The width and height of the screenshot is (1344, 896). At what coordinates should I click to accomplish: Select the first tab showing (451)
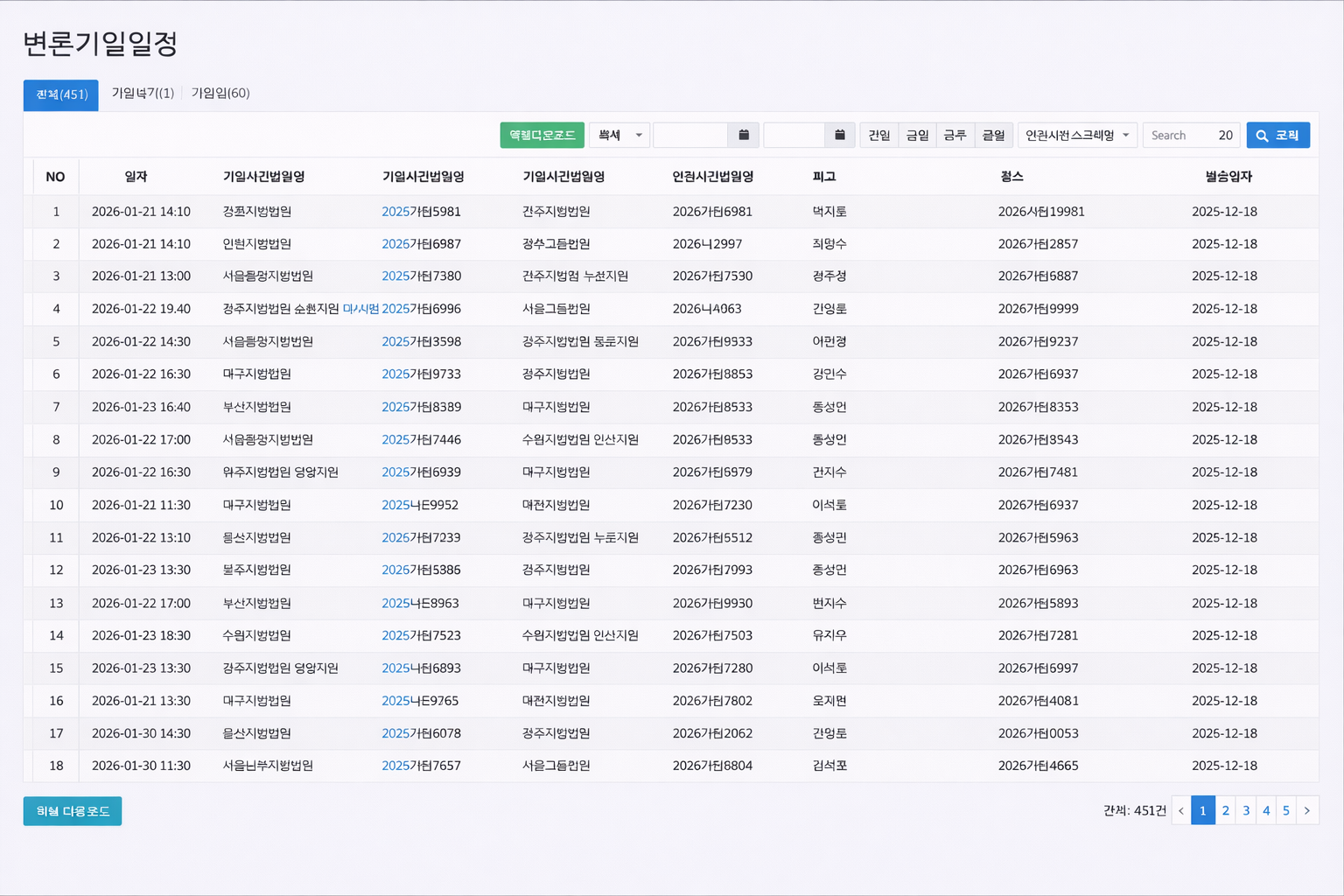(61, 94)
